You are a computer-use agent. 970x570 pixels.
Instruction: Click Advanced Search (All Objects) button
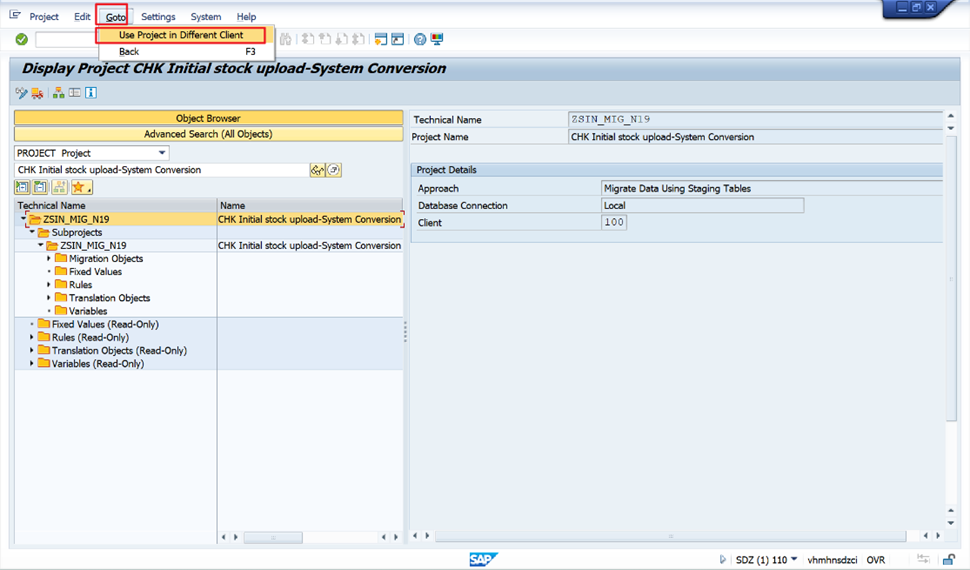pos(208,134)
